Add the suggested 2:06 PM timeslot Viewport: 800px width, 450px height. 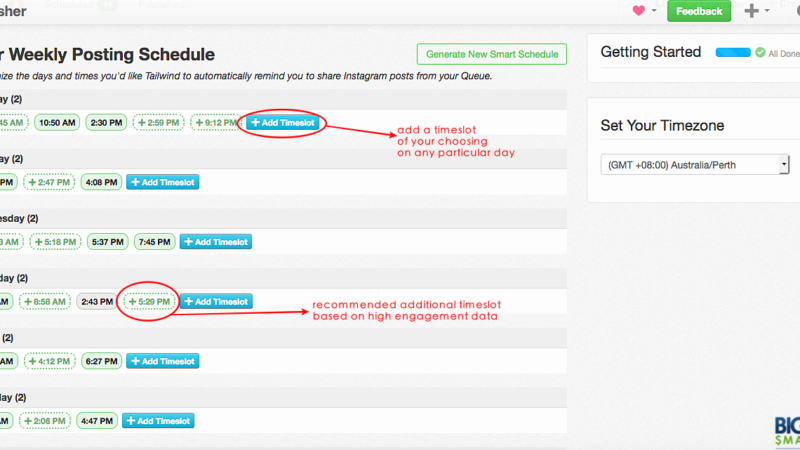[49, 421]
